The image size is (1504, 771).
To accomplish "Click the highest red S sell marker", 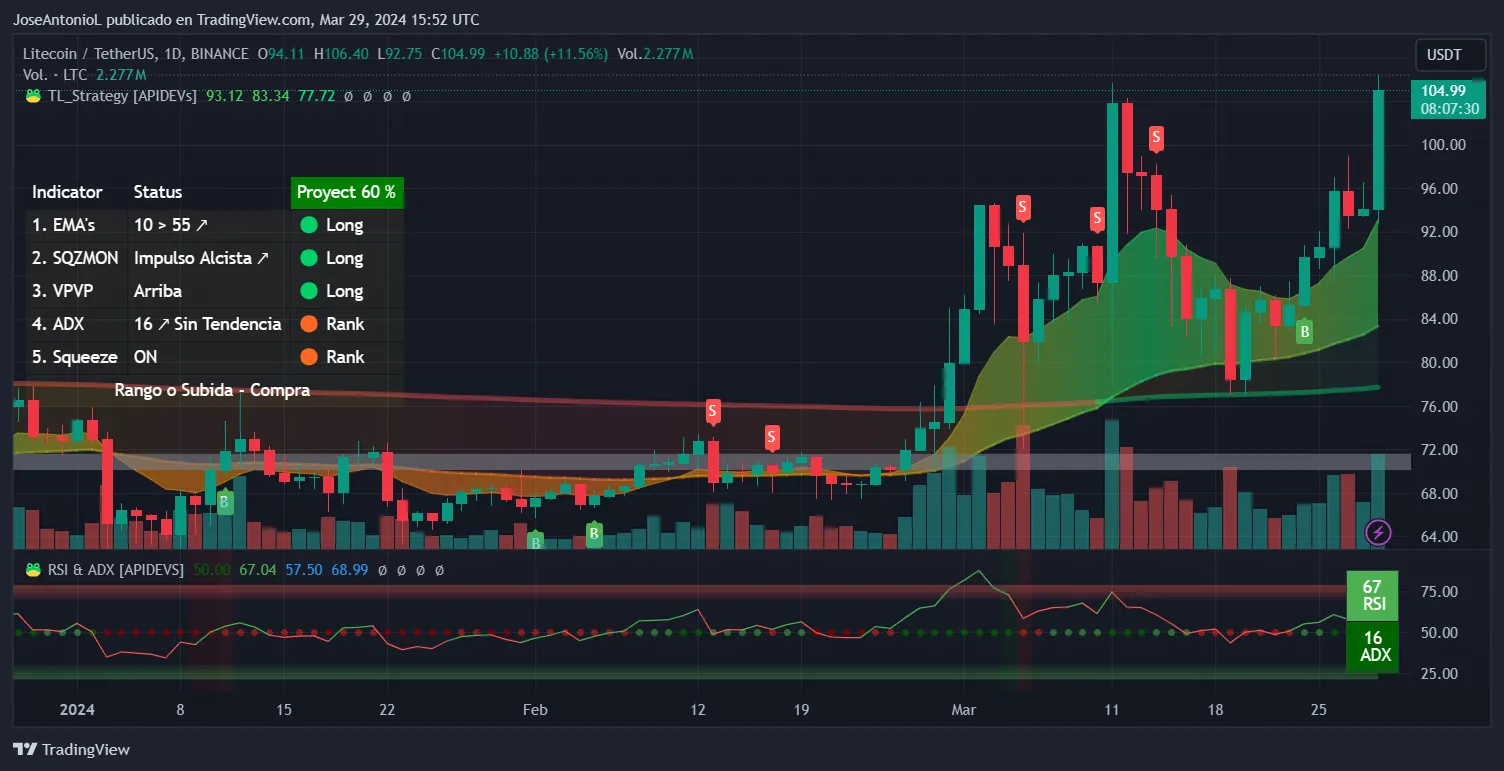I will (x=1156, y=137).
